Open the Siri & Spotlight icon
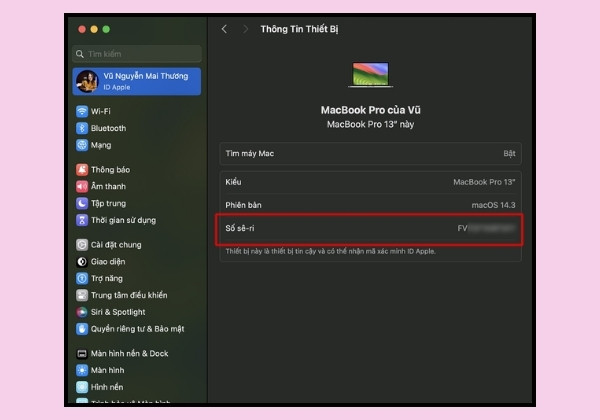 (x=82, y=312)
